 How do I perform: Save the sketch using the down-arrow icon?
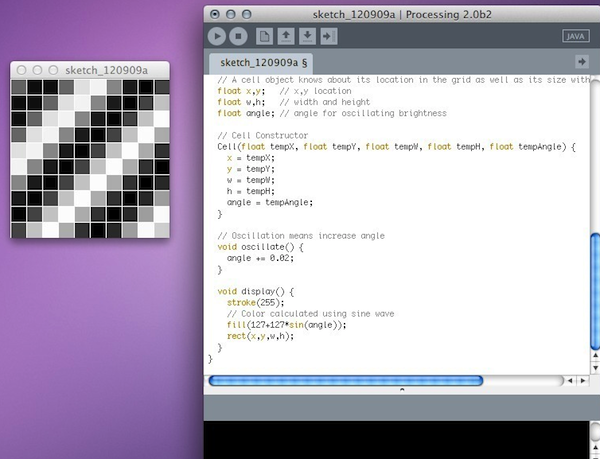[307, 36]
